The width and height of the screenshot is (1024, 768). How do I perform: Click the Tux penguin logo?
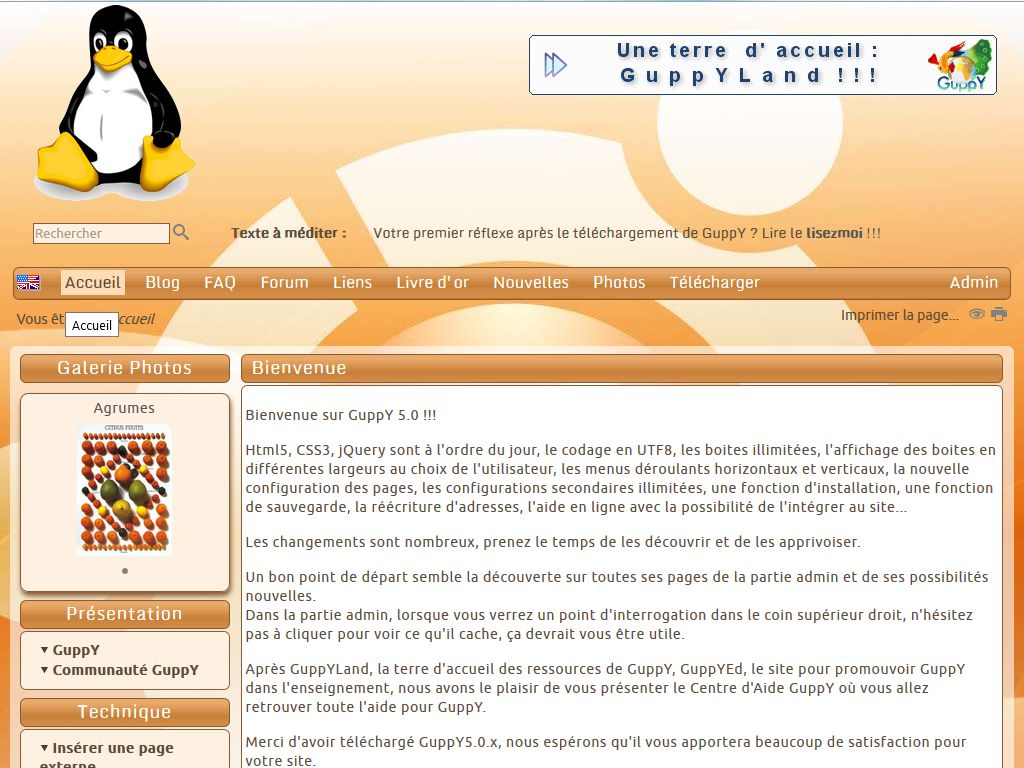tap(114, 101)
